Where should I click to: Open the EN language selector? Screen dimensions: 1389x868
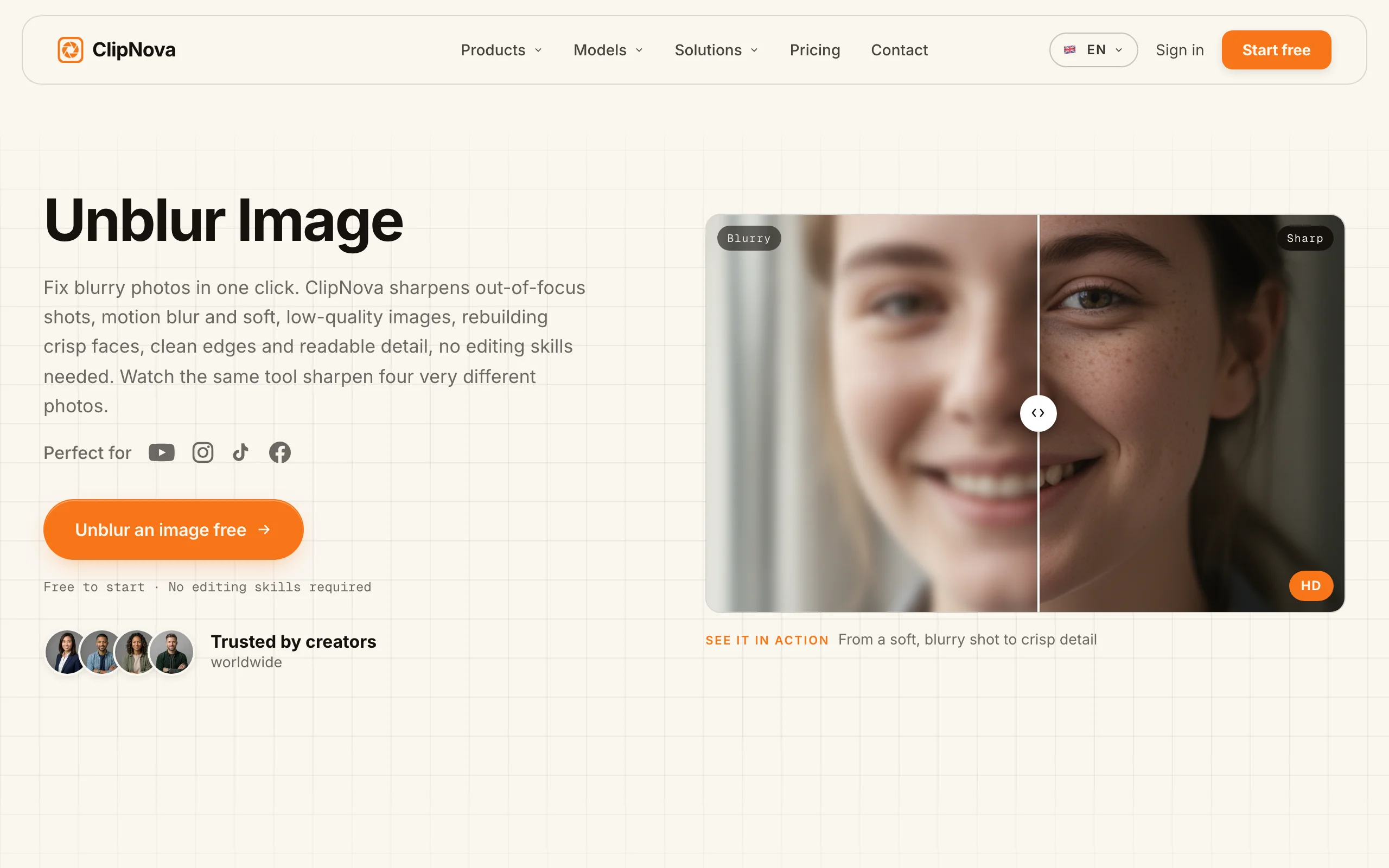(1093, 50)
